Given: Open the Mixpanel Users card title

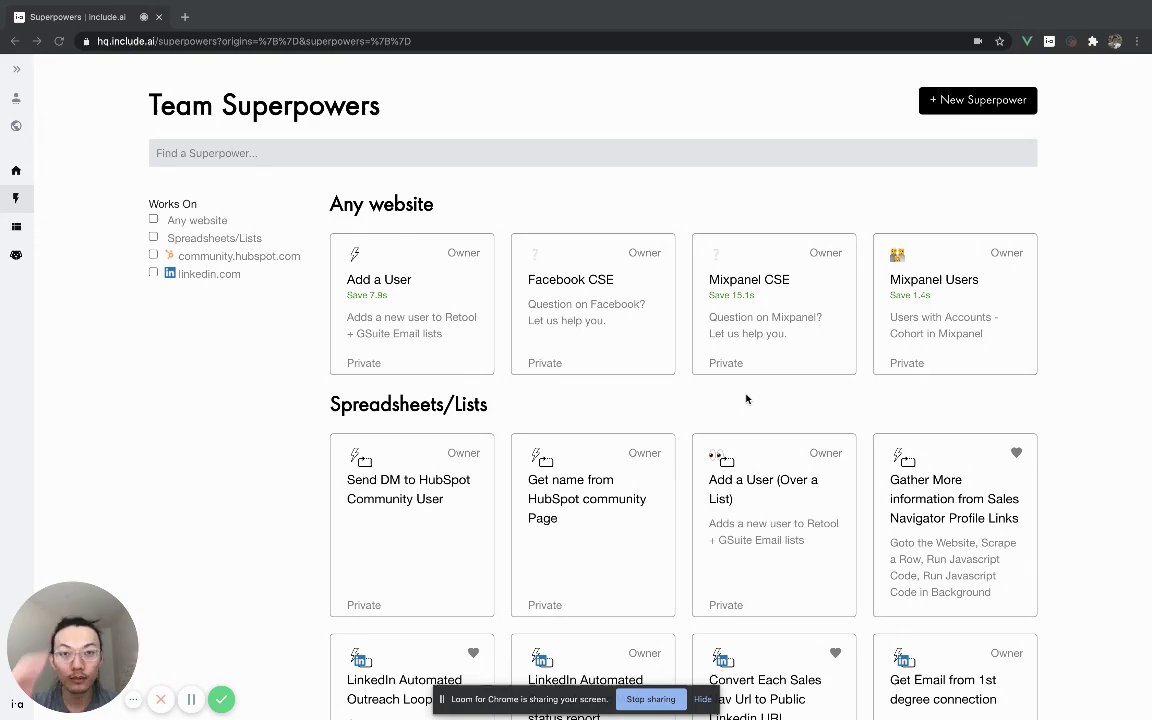Looking at the screenshot, I should [x=934, y=280].
